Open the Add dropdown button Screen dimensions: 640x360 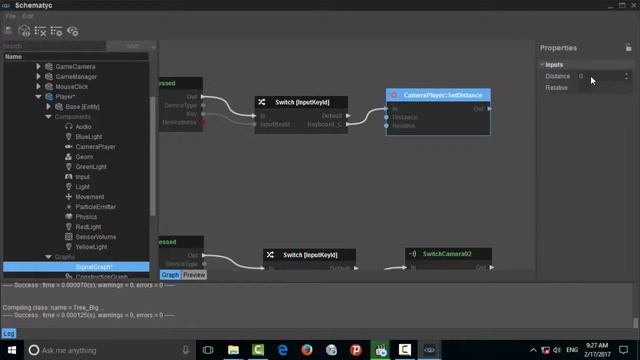point(131,46)
